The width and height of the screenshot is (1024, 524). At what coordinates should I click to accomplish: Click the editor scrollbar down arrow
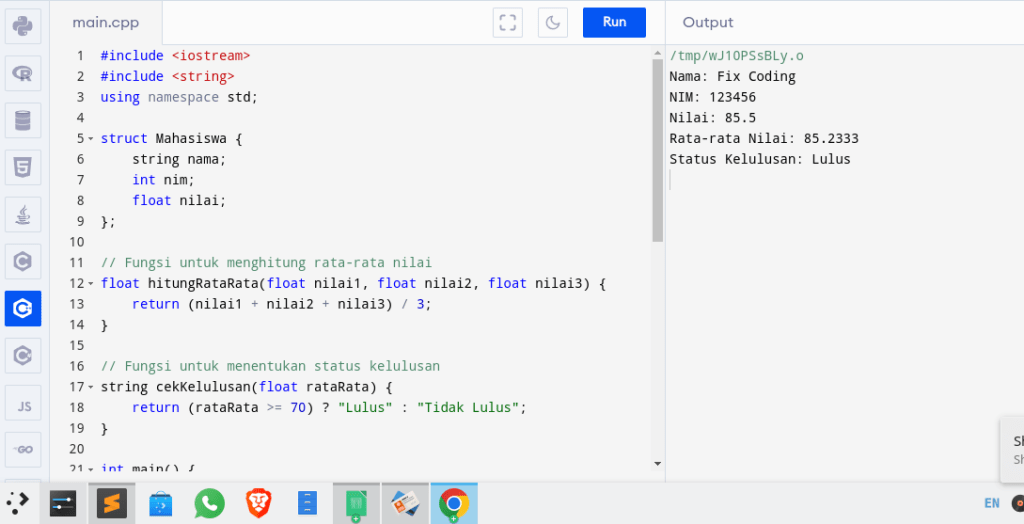tap(658, 463)
